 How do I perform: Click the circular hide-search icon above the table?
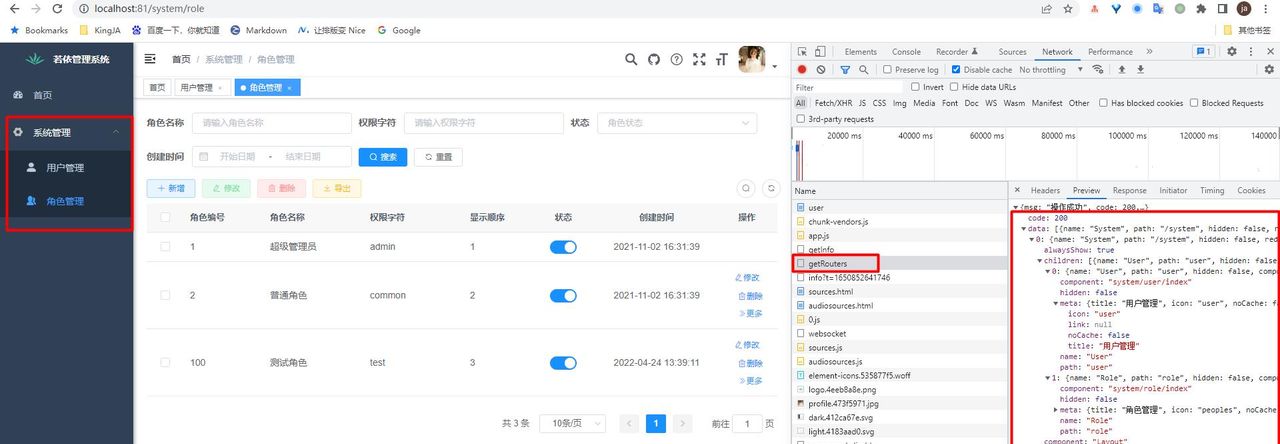745,188
